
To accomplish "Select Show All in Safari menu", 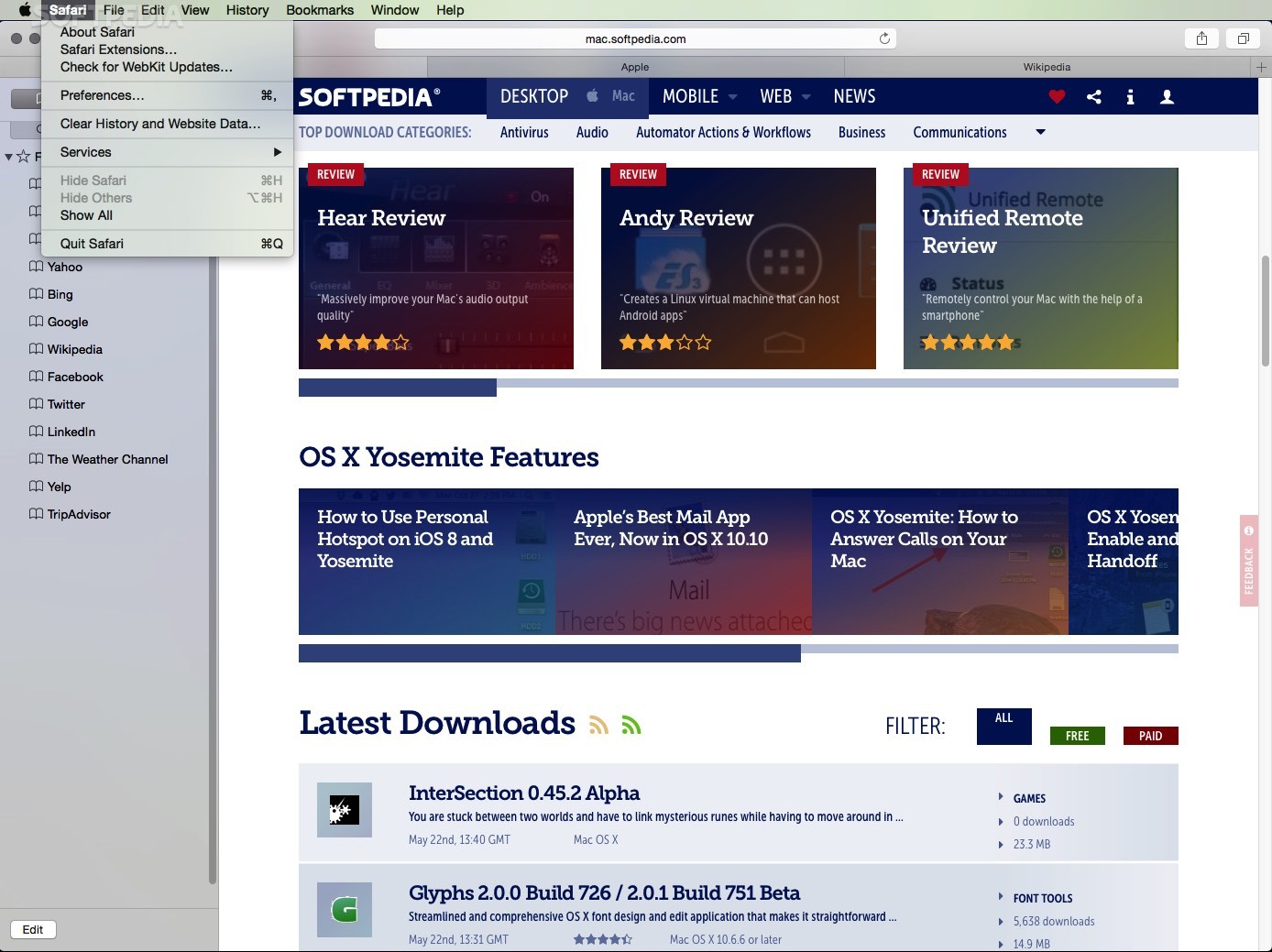I will [x=167, y=215].
